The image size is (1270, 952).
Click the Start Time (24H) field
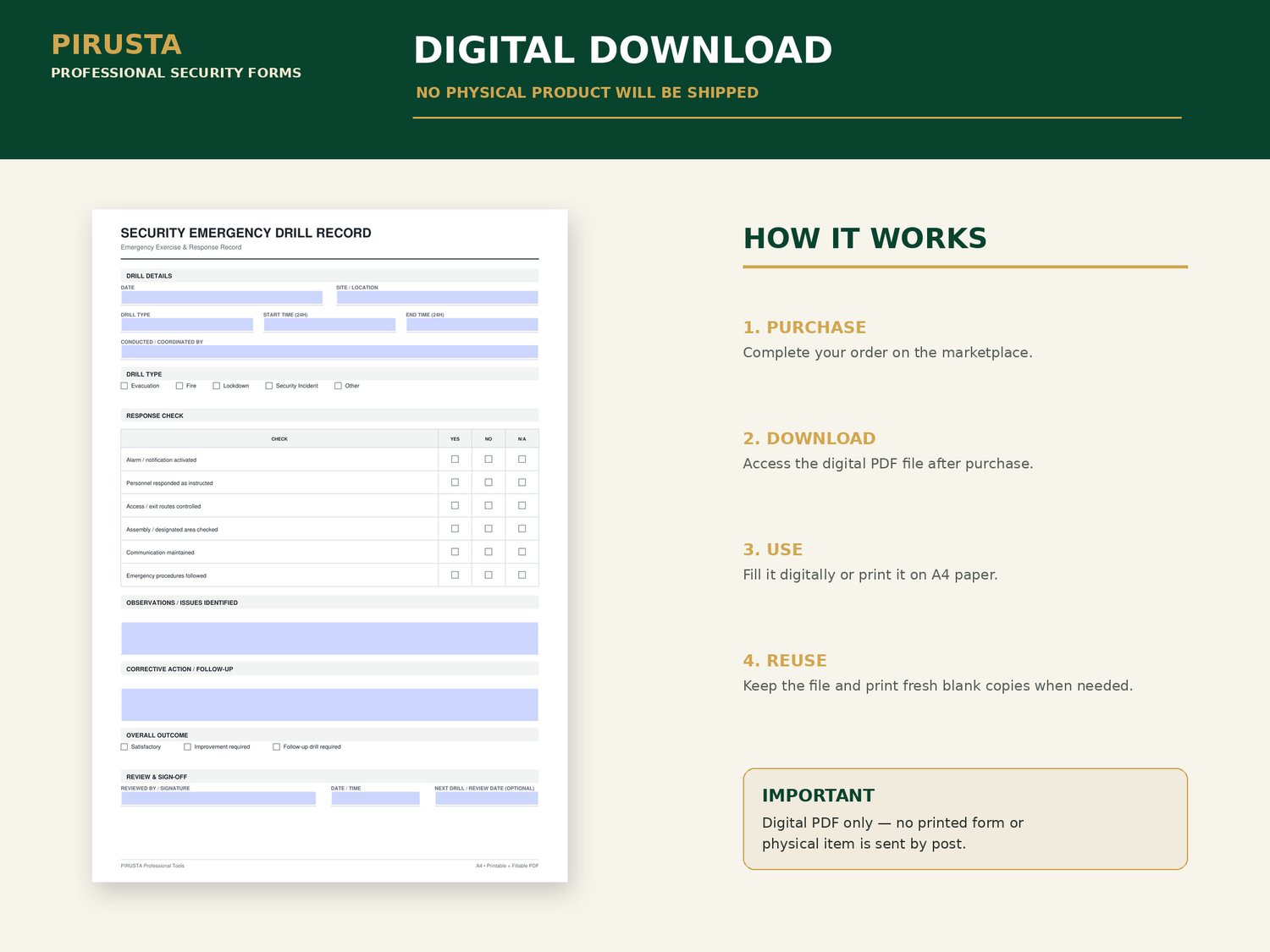(329, 325)
